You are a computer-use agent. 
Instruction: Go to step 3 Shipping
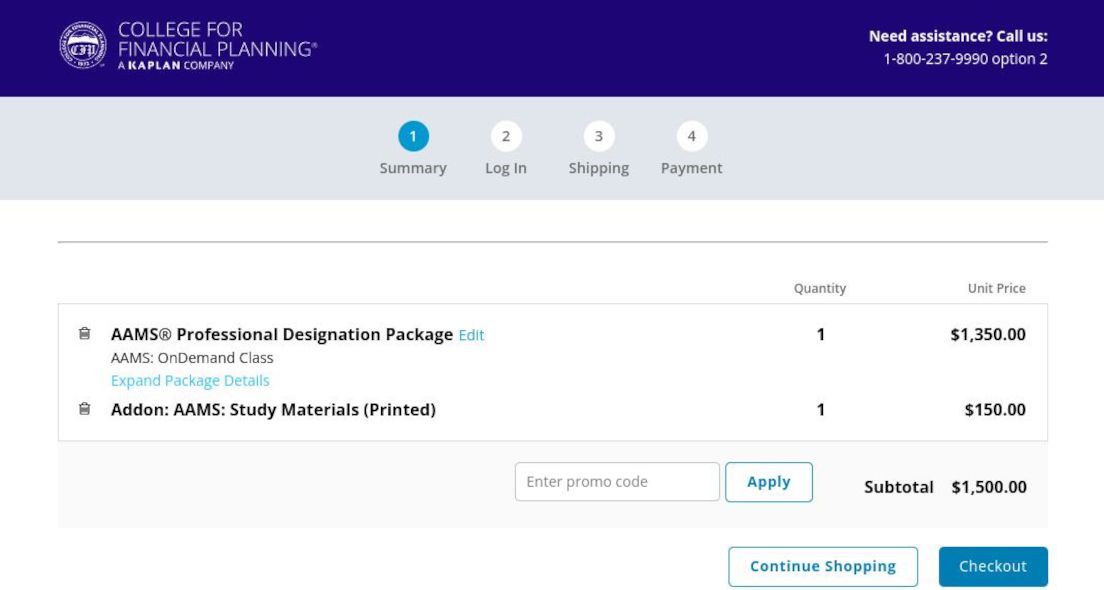pyautogui.click(x=598, y=136)
